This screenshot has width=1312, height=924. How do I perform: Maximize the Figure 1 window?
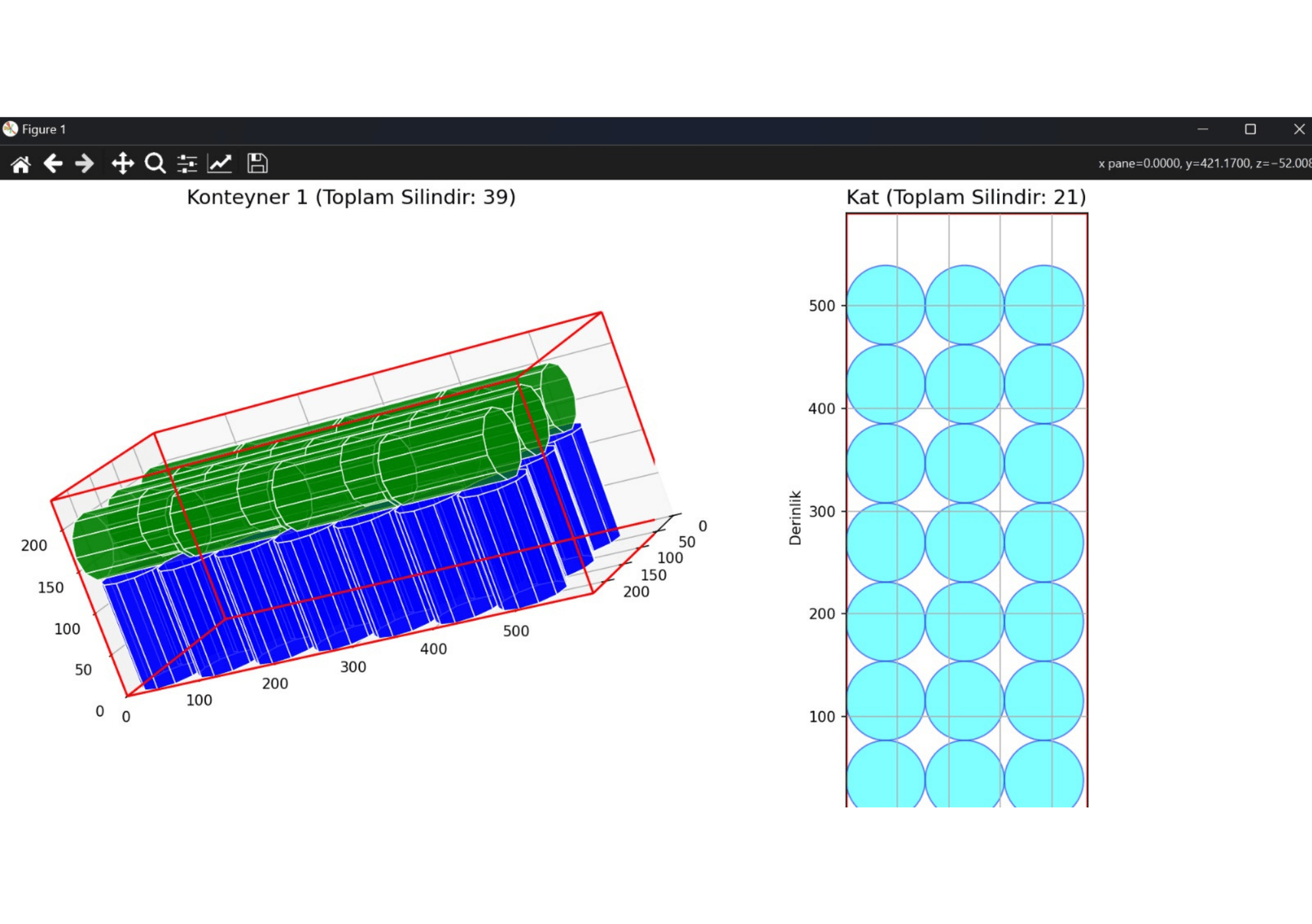click(1250, 129)
